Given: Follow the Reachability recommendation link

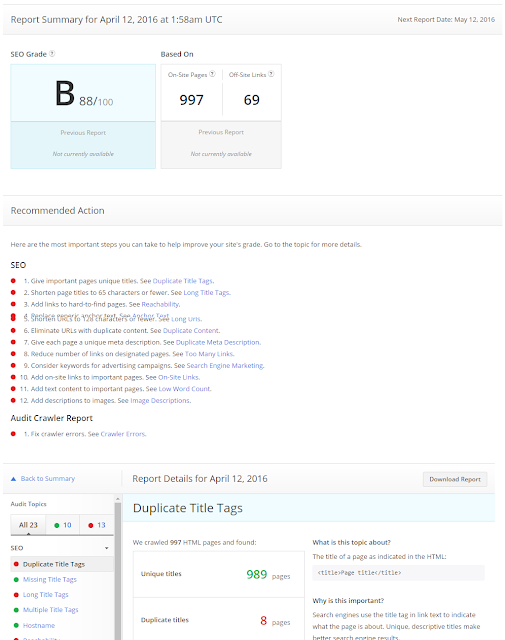Looking at the screenshot, I should pos(160,304).
